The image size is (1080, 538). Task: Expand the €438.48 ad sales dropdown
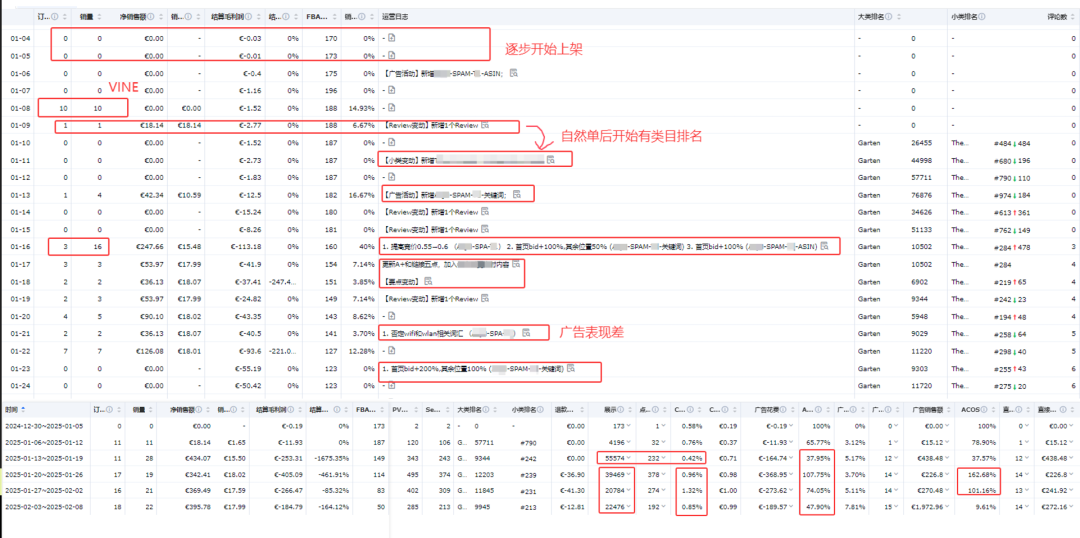point(949,457)
